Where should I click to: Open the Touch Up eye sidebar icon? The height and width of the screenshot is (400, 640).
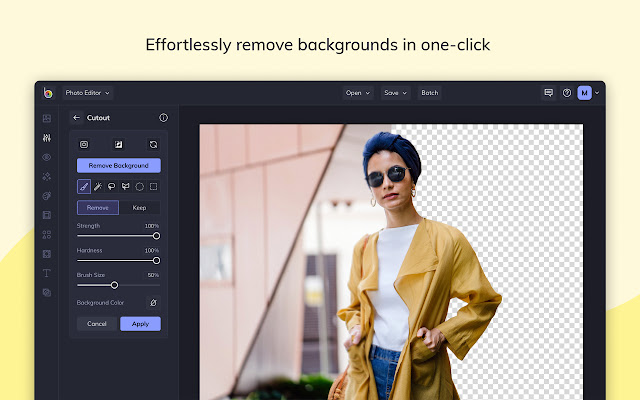[47, 157]
